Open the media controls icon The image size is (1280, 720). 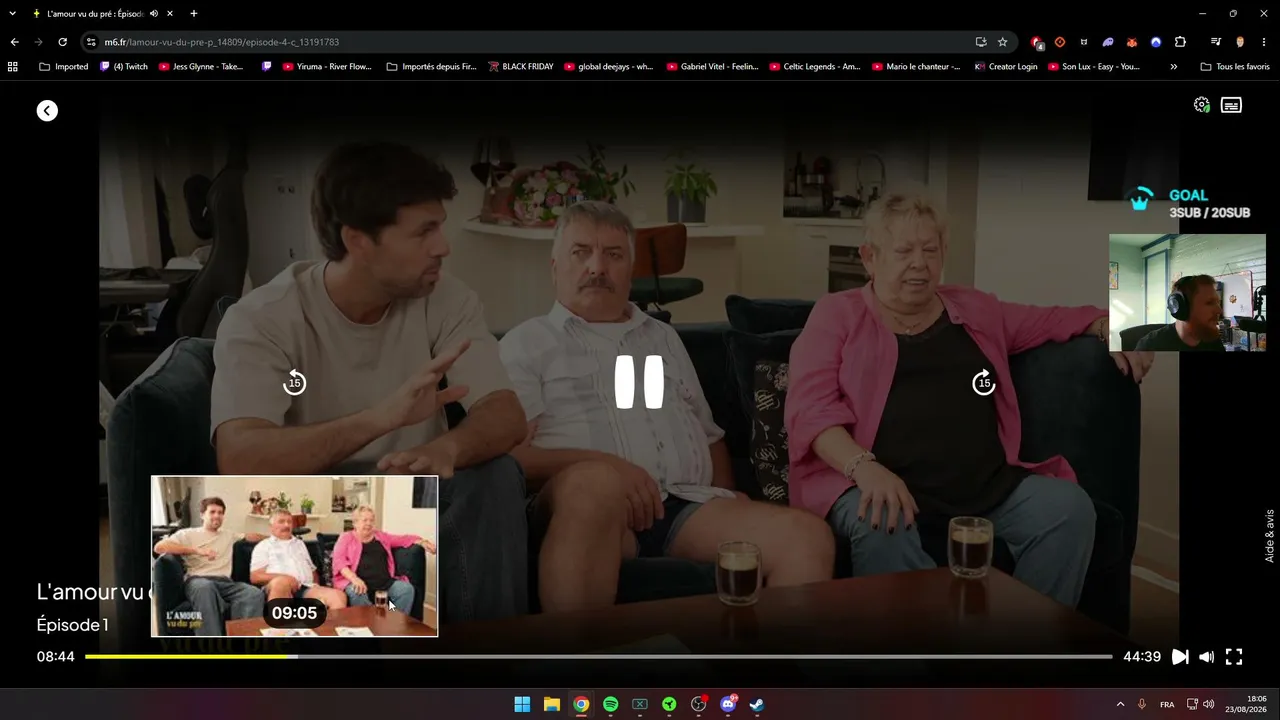(x=1216, y=42)
